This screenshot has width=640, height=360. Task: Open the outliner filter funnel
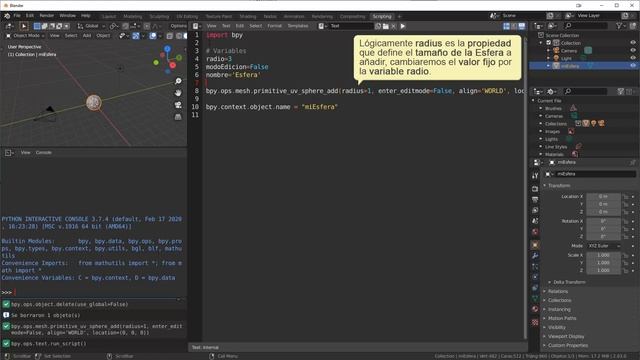click(620, 26)
